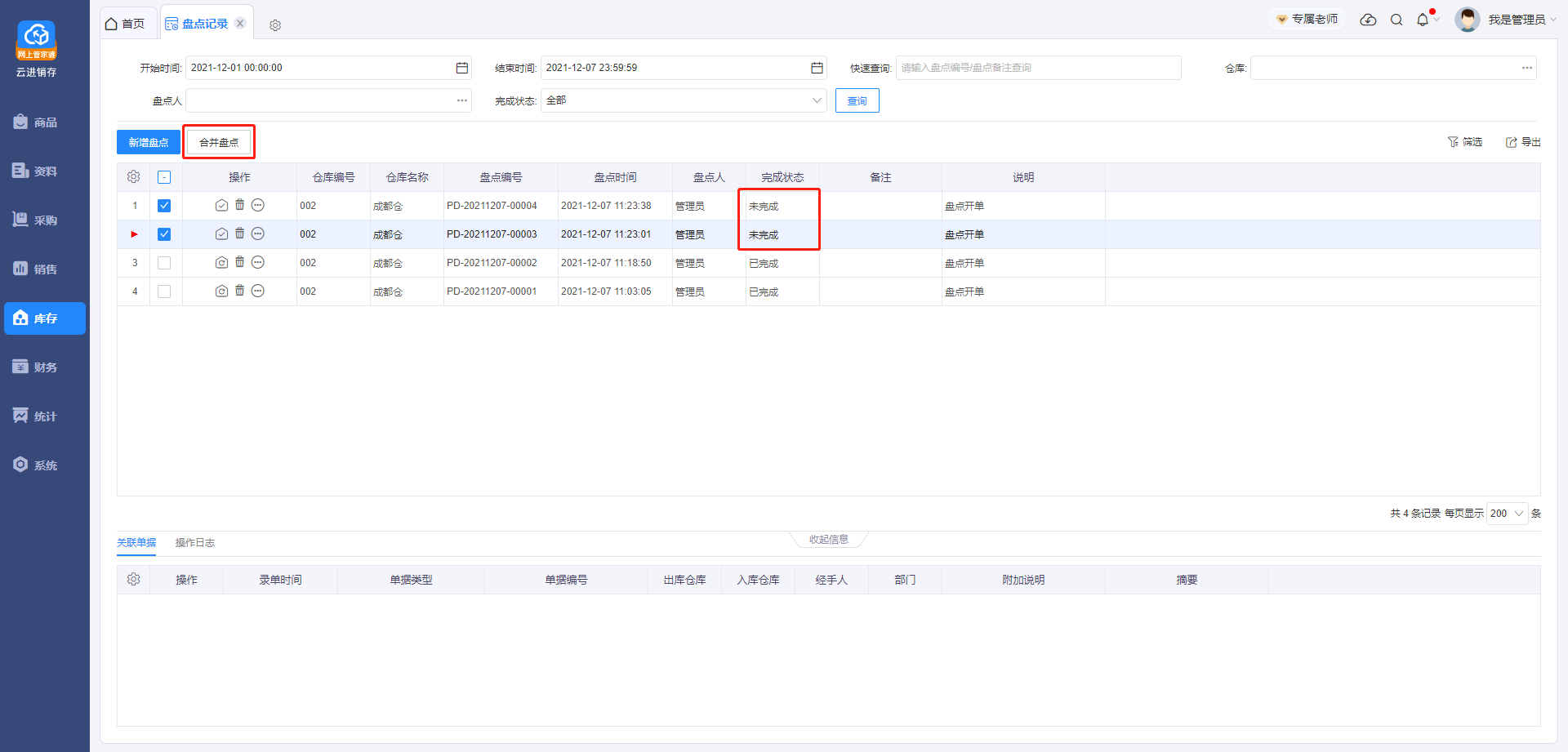Image resolution: width=1568 pixels, height=752 pixels.
Task: Focus the 结束时间 date field
Action: [684, 68]
